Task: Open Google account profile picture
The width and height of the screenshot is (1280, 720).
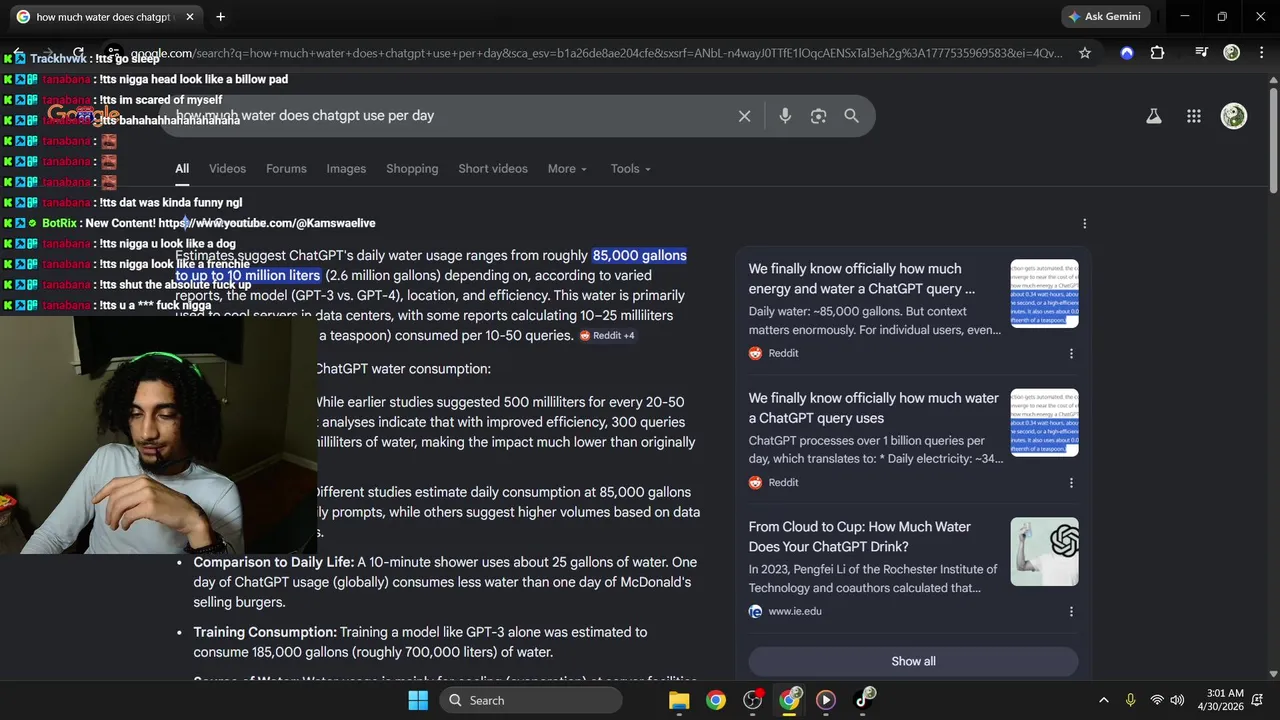Action: tap(1234, 116)
